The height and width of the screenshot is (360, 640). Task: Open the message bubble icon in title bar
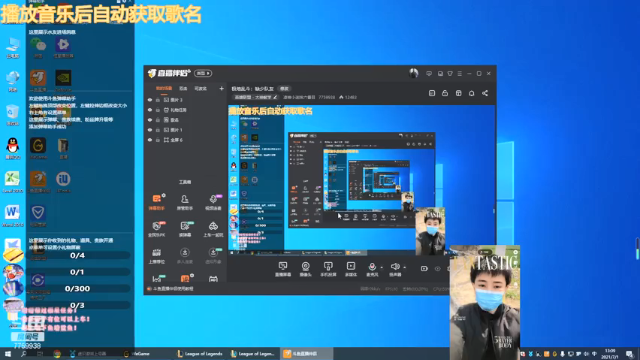click(429, 73)
